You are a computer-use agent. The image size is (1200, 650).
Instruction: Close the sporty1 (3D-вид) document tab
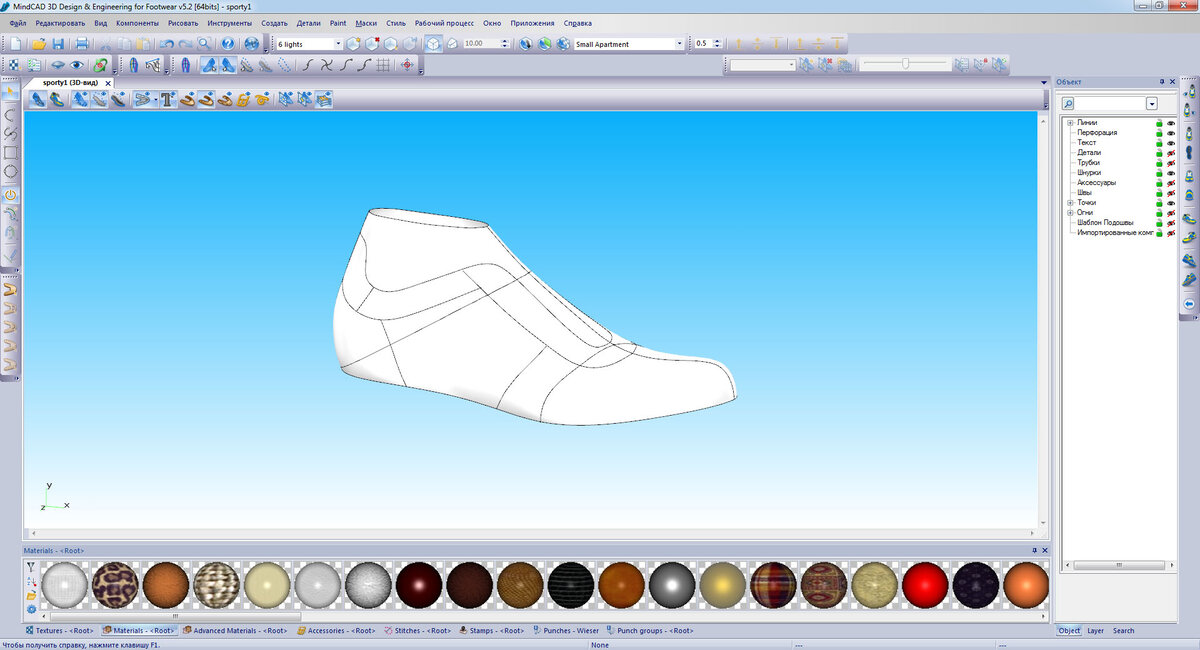pyautogui.click(x=108, y=83)
